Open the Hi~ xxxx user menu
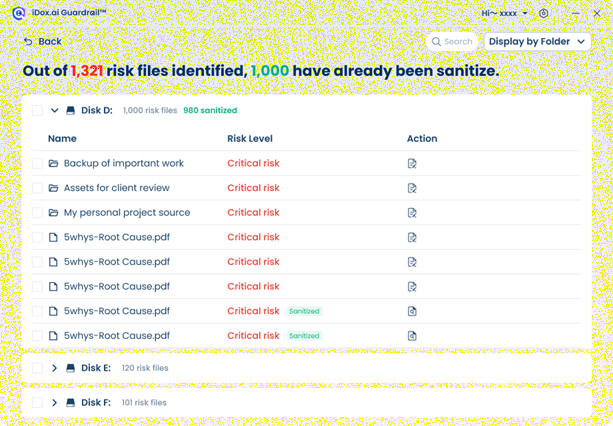 (x=504, y=13)
